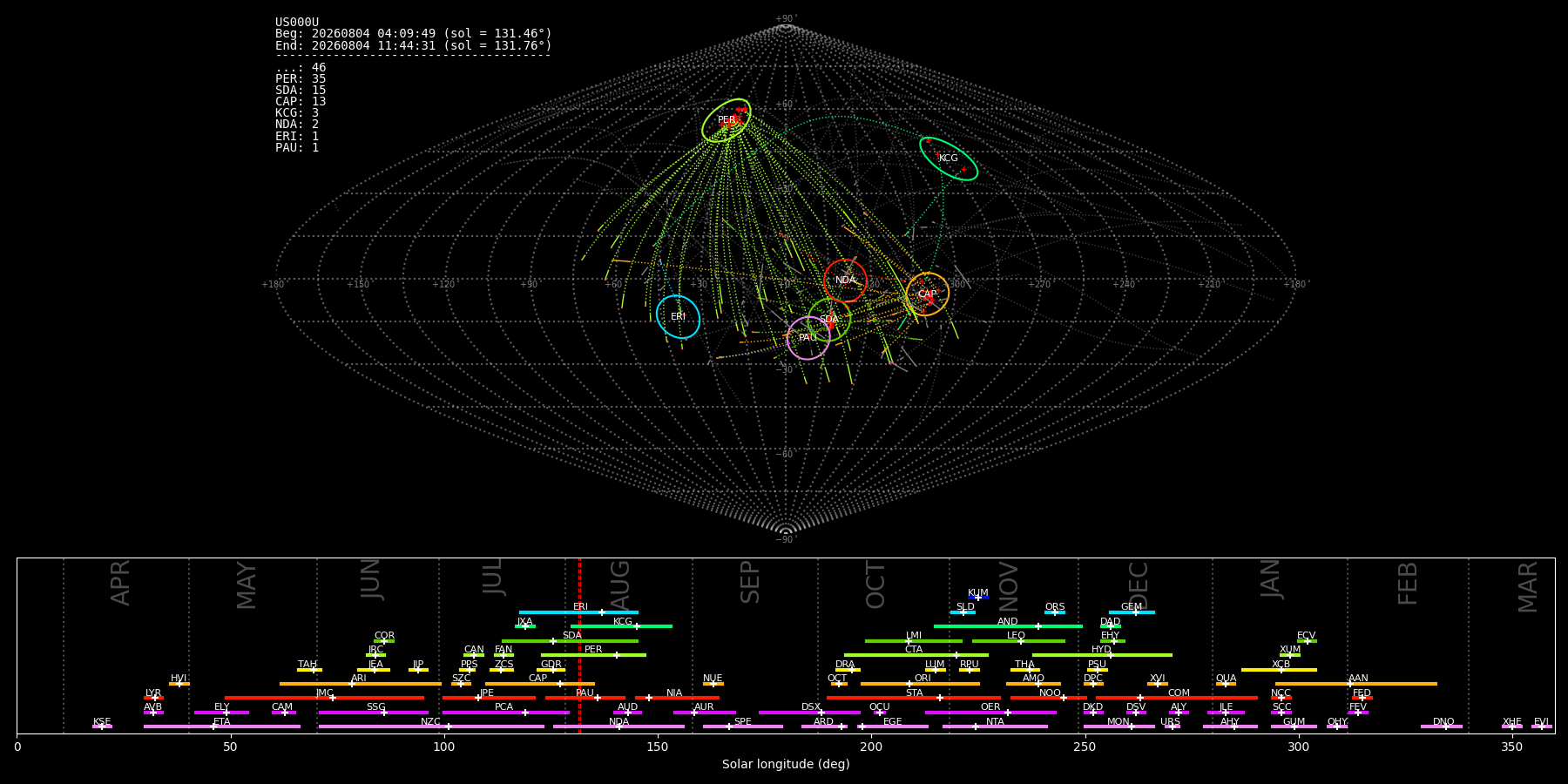Select the SDA: 15 legend entry

pyautogui.click(x=301, y=91)
